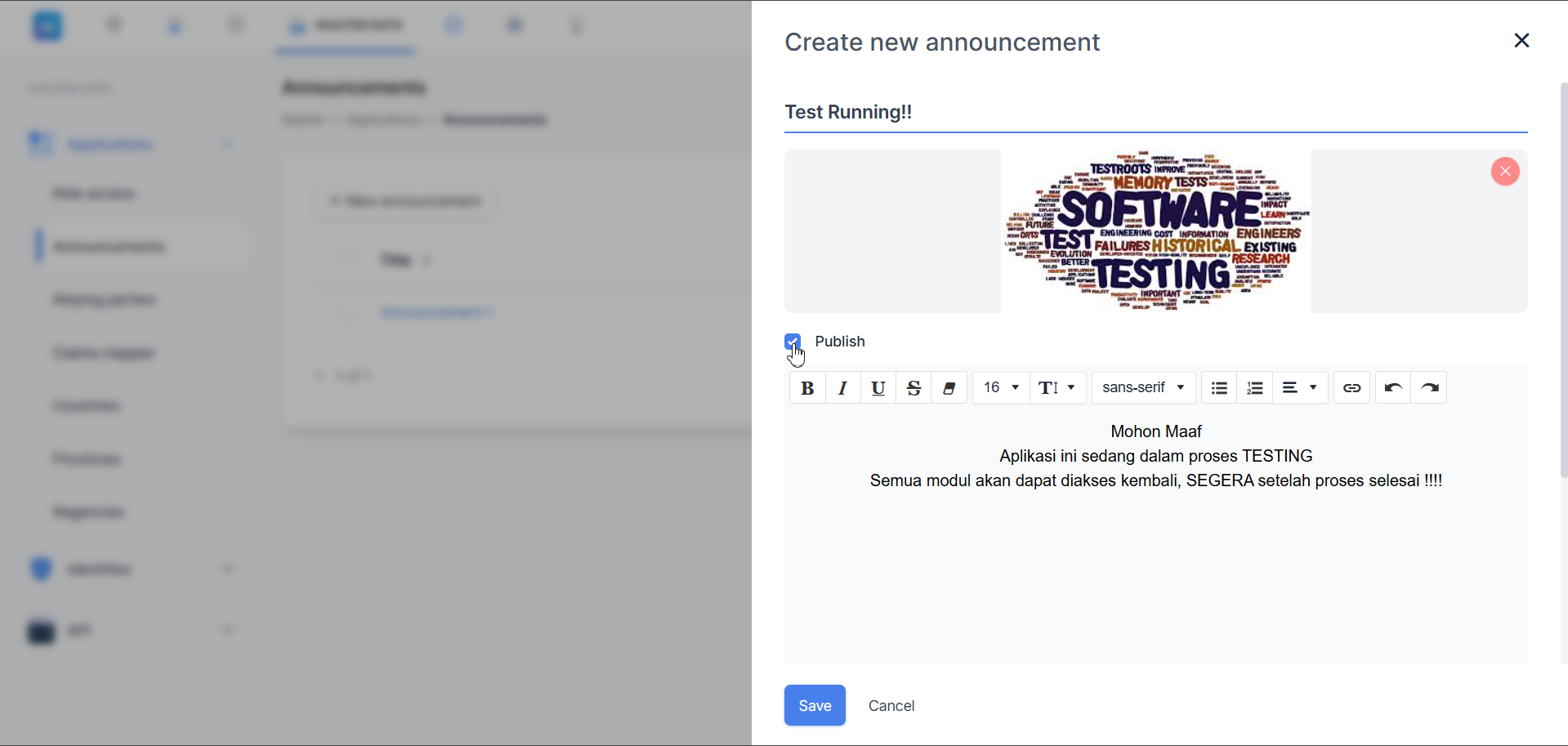Click the software testing word cloud image

(1156, 231)
